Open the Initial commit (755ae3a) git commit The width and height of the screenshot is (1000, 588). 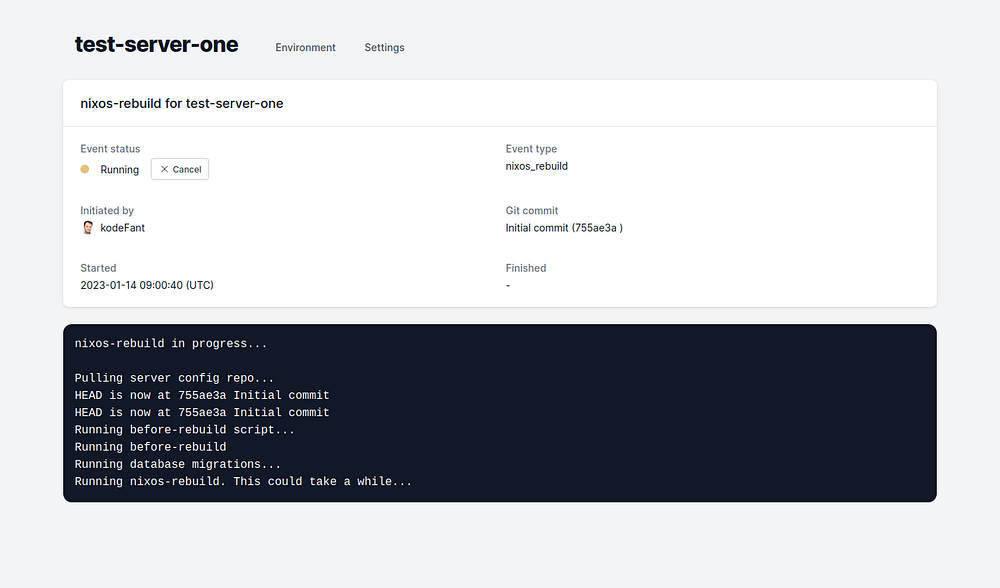[x=564, y=228]
